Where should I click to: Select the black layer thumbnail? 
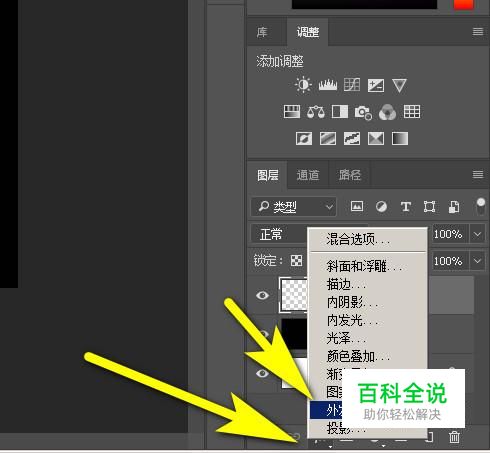(x=294, y=334)
